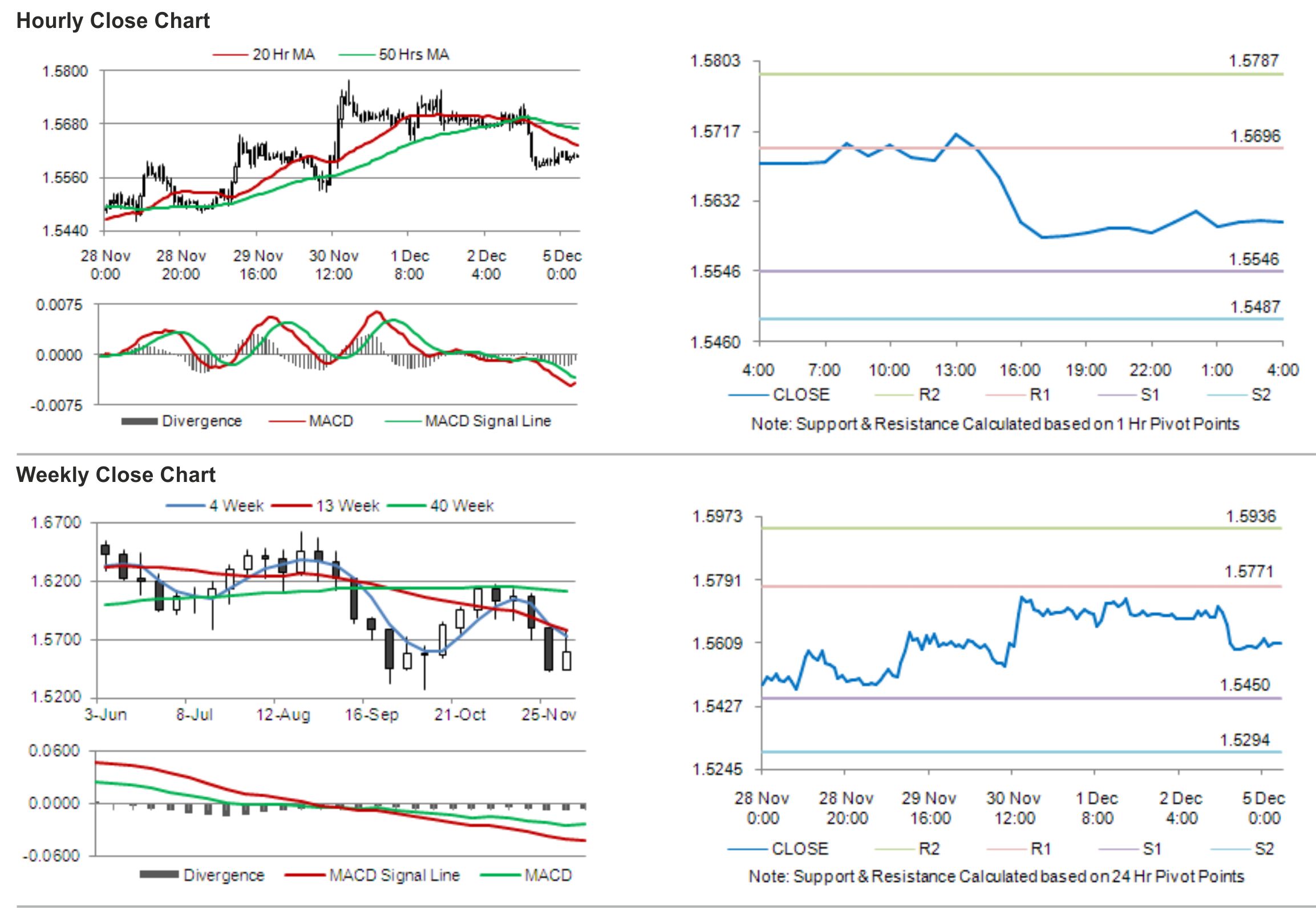Click the 8-Jul x-axis label
Viewport: 1316px width, 908px height.
point(195,714)
